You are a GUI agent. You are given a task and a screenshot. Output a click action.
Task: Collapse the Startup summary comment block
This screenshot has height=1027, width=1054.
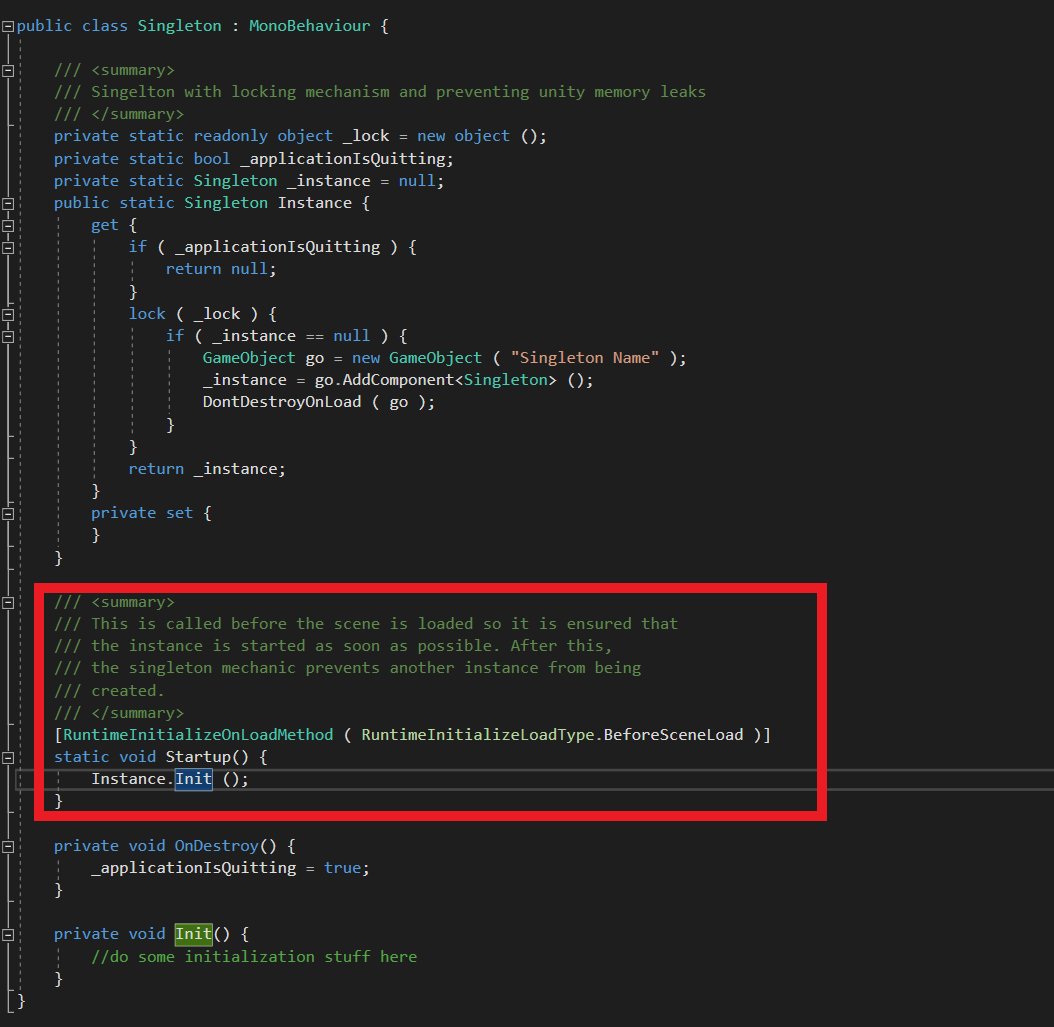pyautogui.click(x=8, y=603)
